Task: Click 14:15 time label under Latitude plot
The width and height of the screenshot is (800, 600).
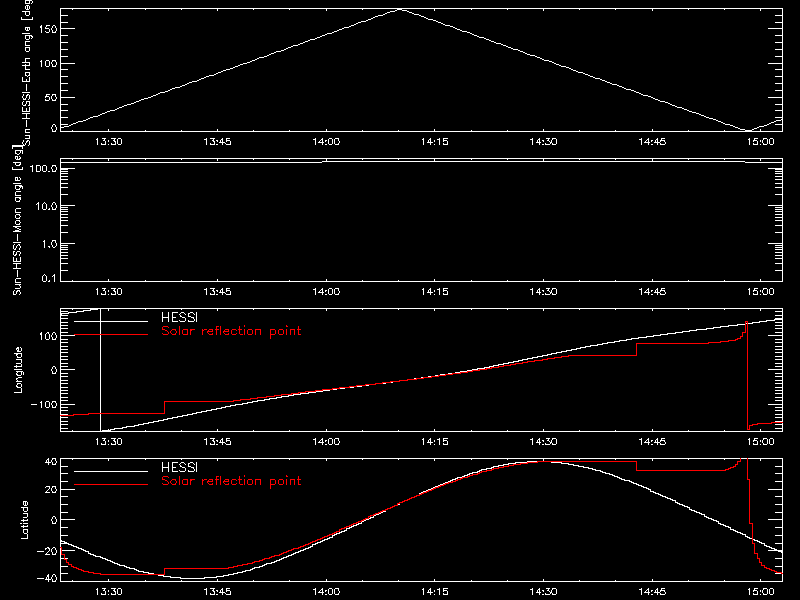Action: [x=435, y=592]
